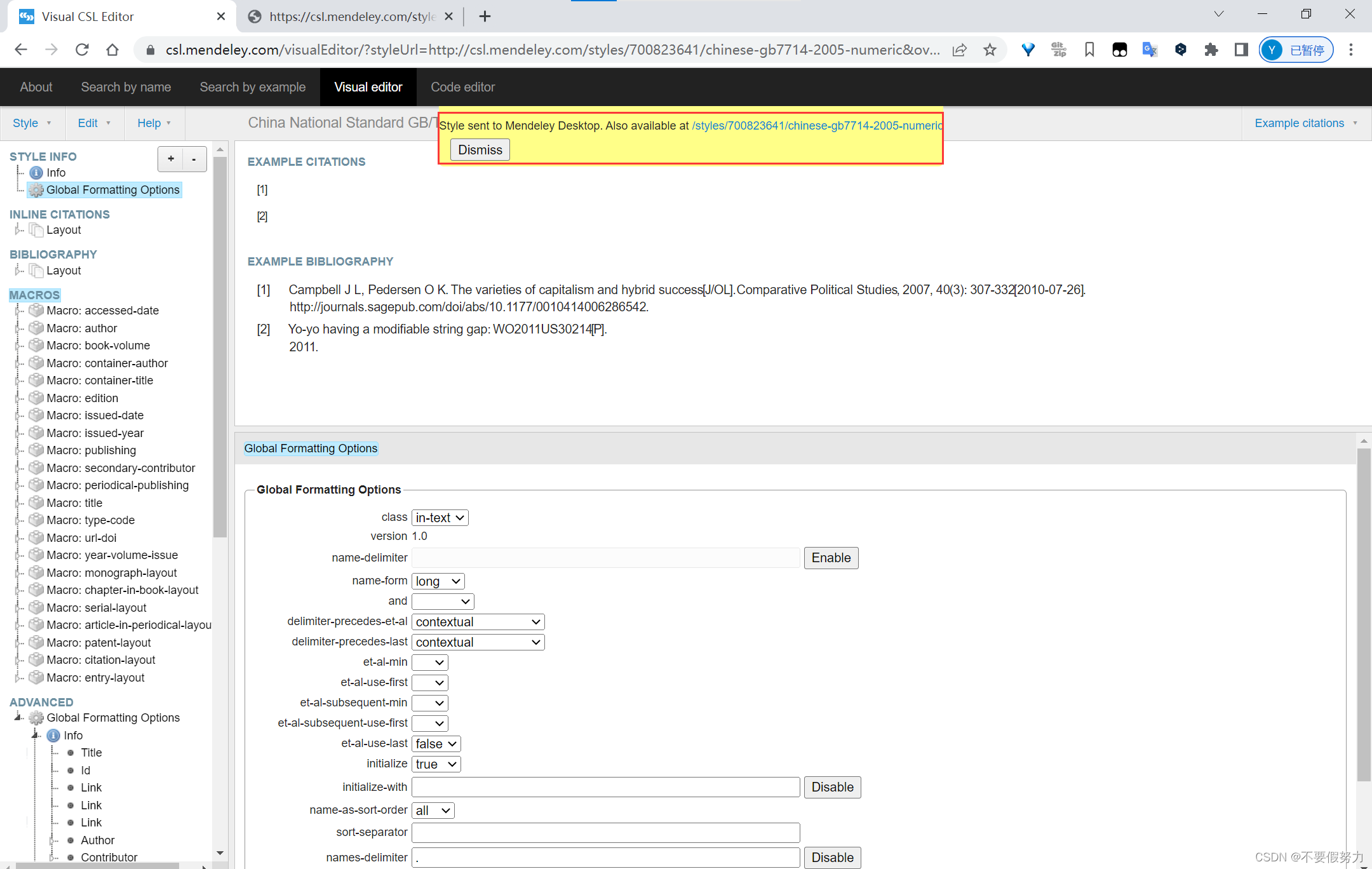Open the delimiter-precedes-et-al dropdown

(478, 622)
